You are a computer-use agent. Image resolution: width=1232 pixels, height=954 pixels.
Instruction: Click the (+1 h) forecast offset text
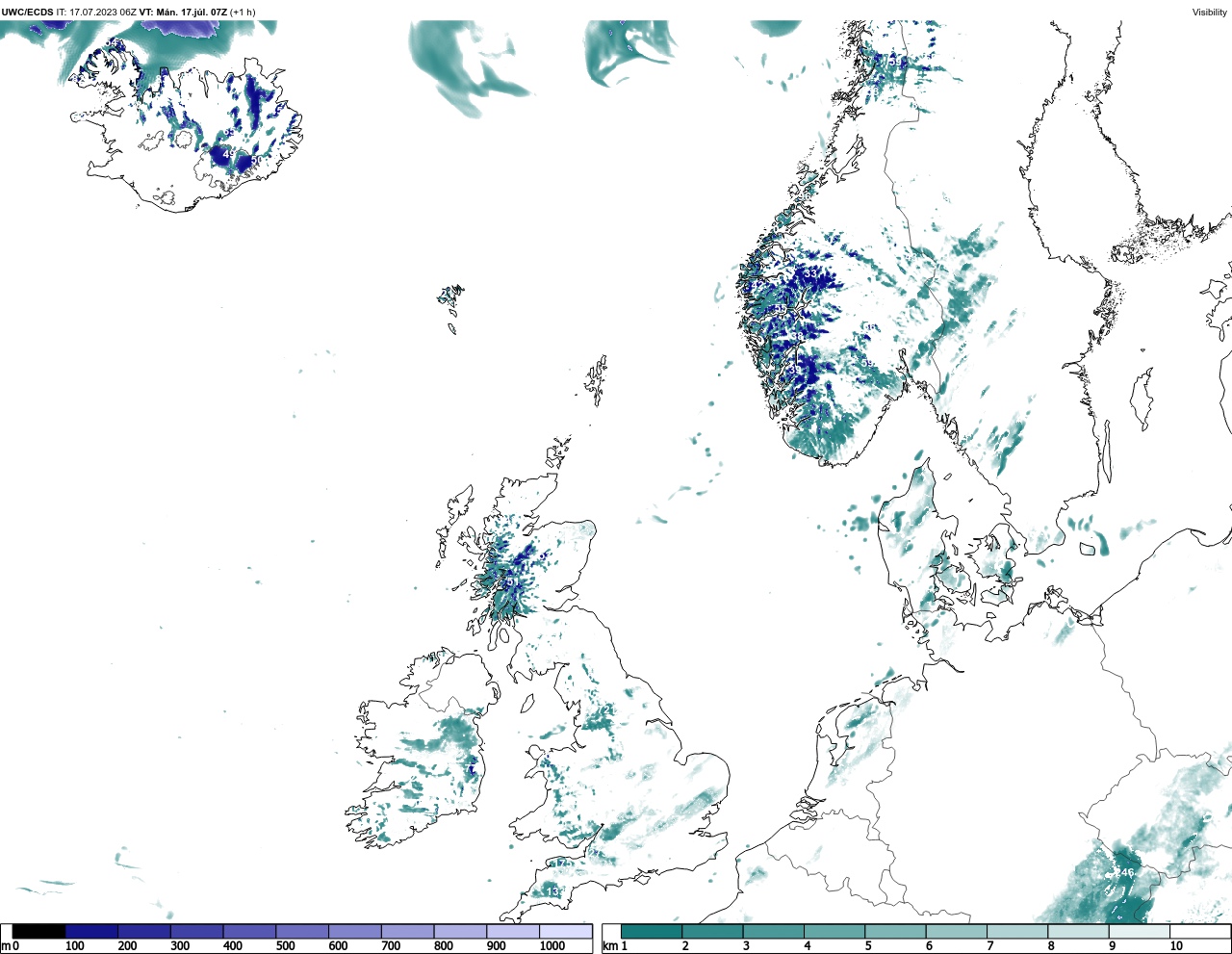(243, 13)
